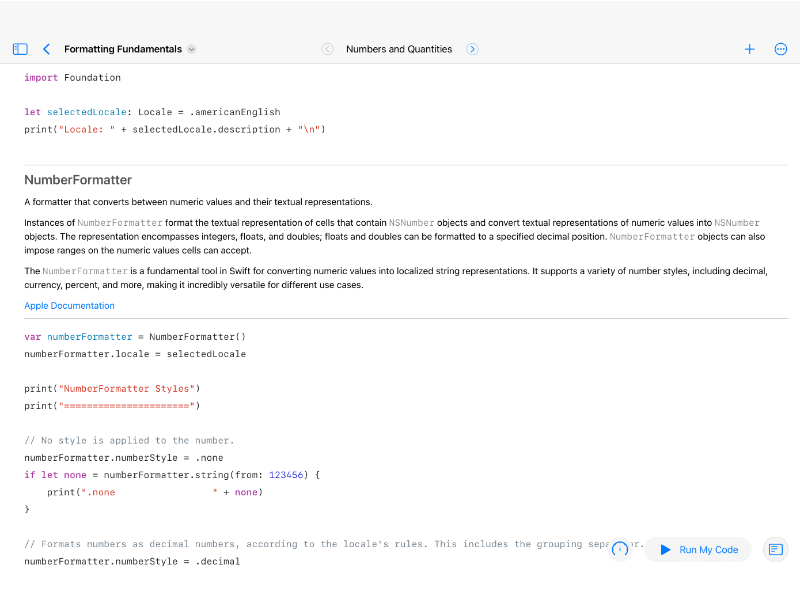Open the Apple Documentation link

[69, 306]
